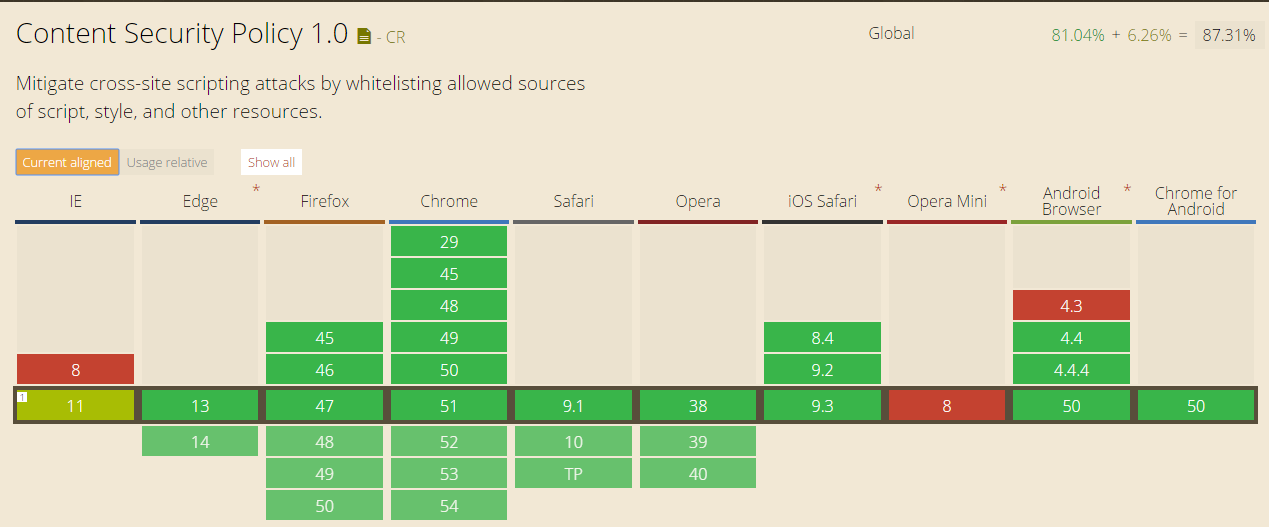Viewport: 1269px width, 527px height.
Task: Click the asterisk note next to Edge
Action: pyautogui.click(x=256, y=189)
